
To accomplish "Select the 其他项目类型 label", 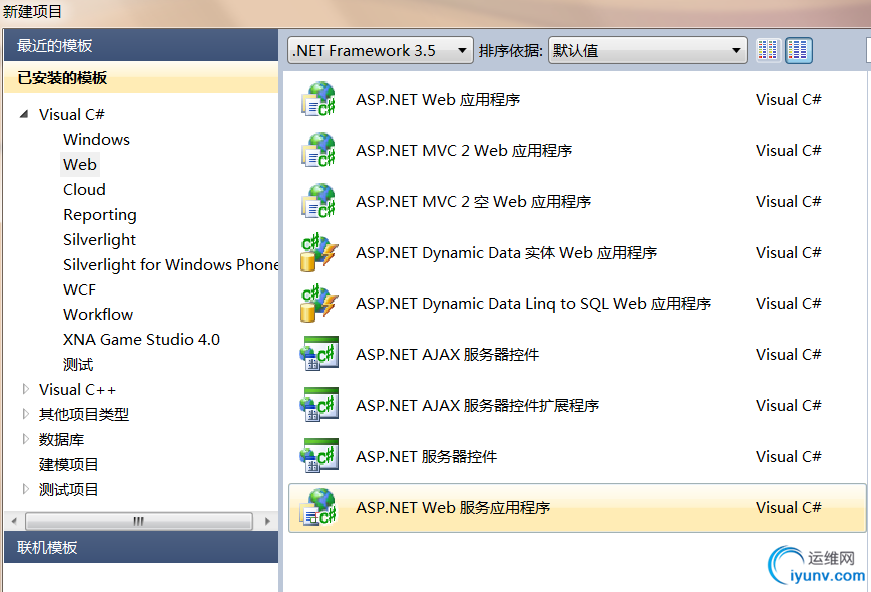I will [84, 414].
